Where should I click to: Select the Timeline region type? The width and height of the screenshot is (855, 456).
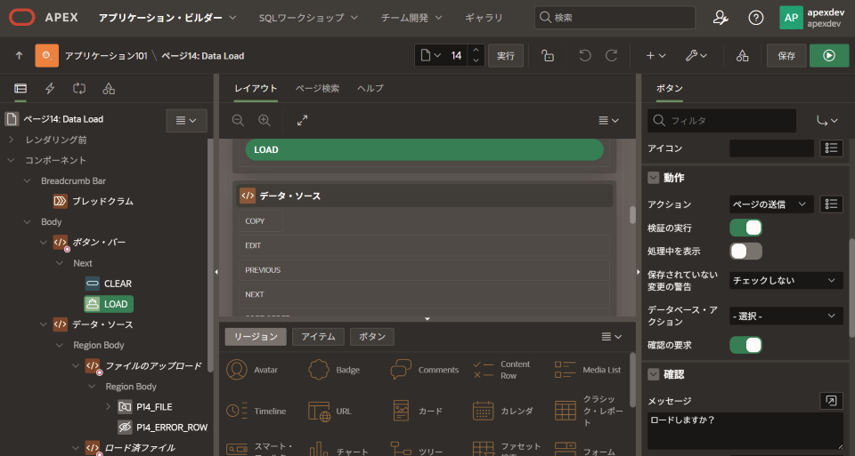click(256, 411)
